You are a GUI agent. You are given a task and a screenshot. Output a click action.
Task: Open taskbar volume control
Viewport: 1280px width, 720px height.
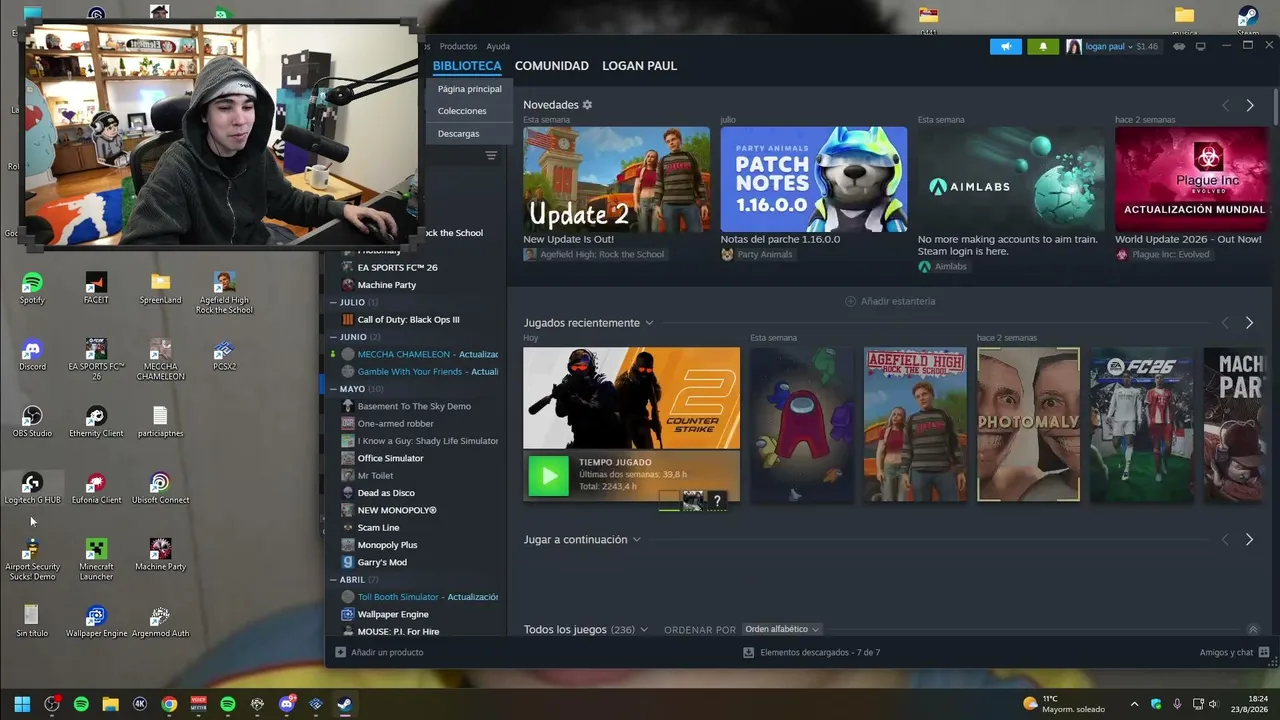point(1214,704)
